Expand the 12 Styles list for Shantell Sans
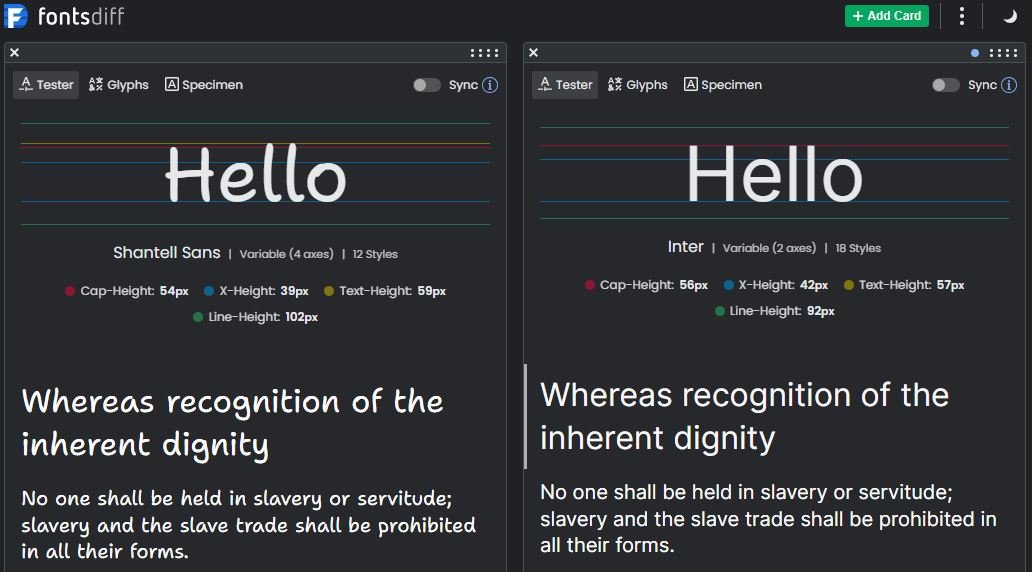This screenshot has width=1032, height=572. click(x=375, y=254)
